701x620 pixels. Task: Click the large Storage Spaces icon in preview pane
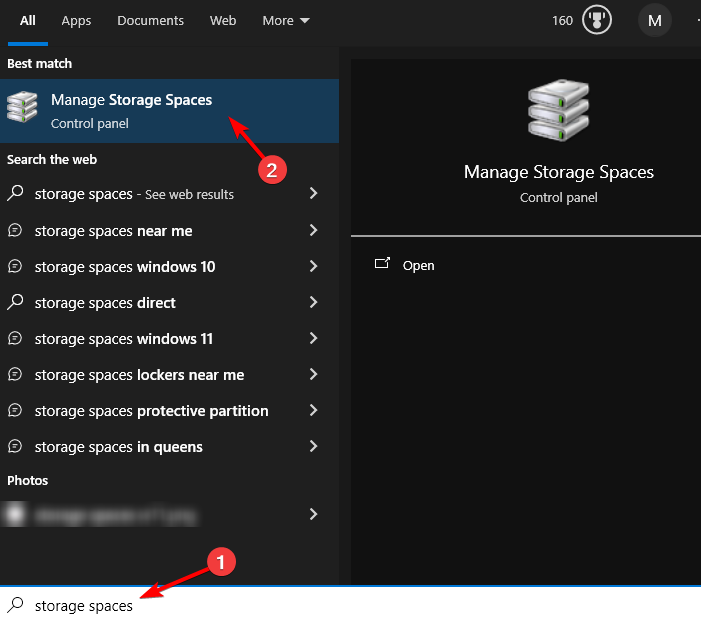point(558,110)
